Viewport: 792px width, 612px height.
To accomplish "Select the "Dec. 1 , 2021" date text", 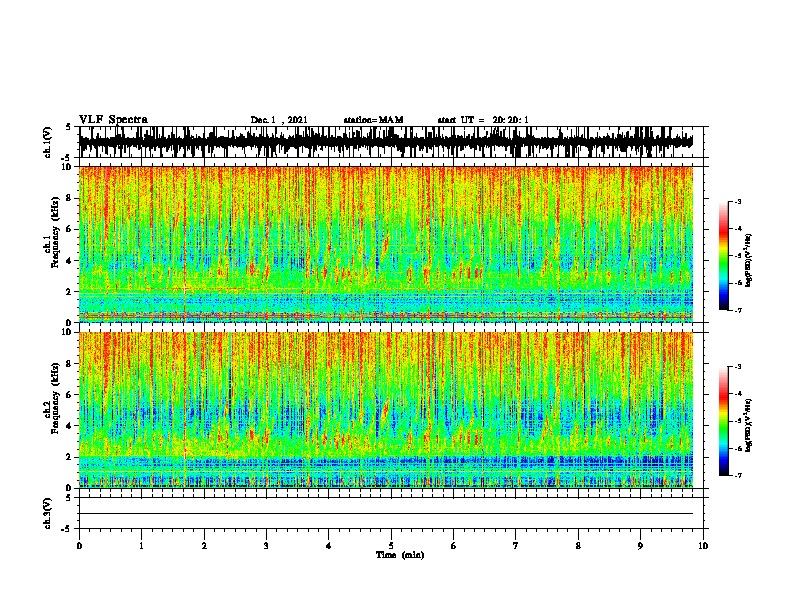I will pyautogui.click(x=279, y=120).
